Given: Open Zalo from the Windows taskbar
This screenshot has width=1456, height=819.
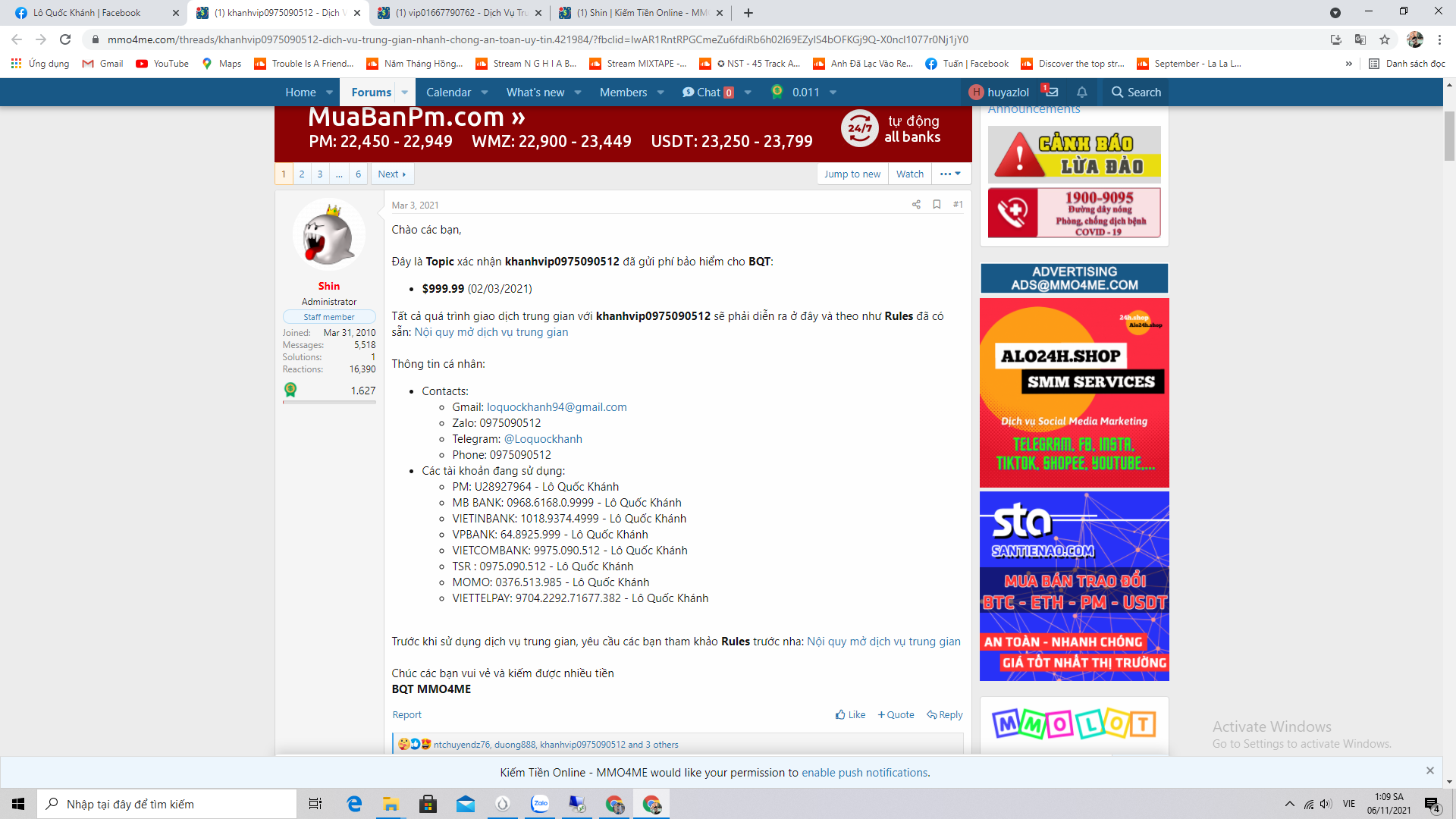Looking at the screenshot, I should [x=540, y=804].
